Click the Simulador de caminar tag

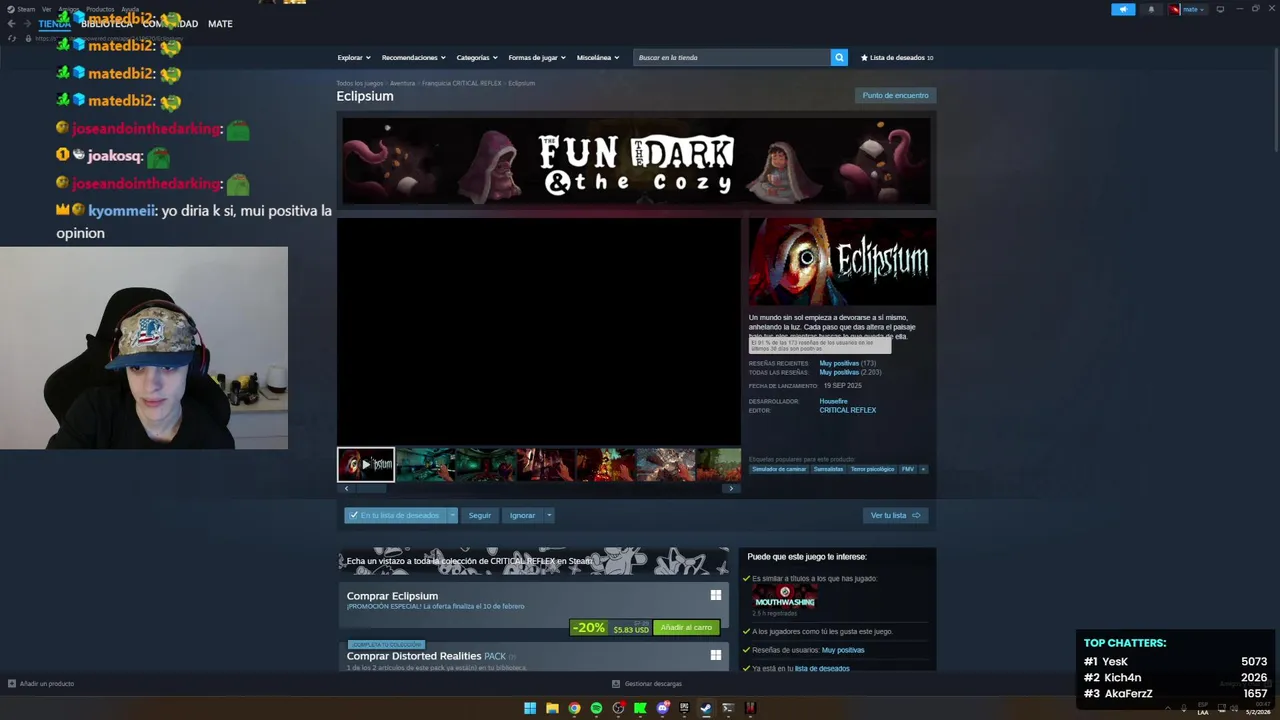[779, 469]
